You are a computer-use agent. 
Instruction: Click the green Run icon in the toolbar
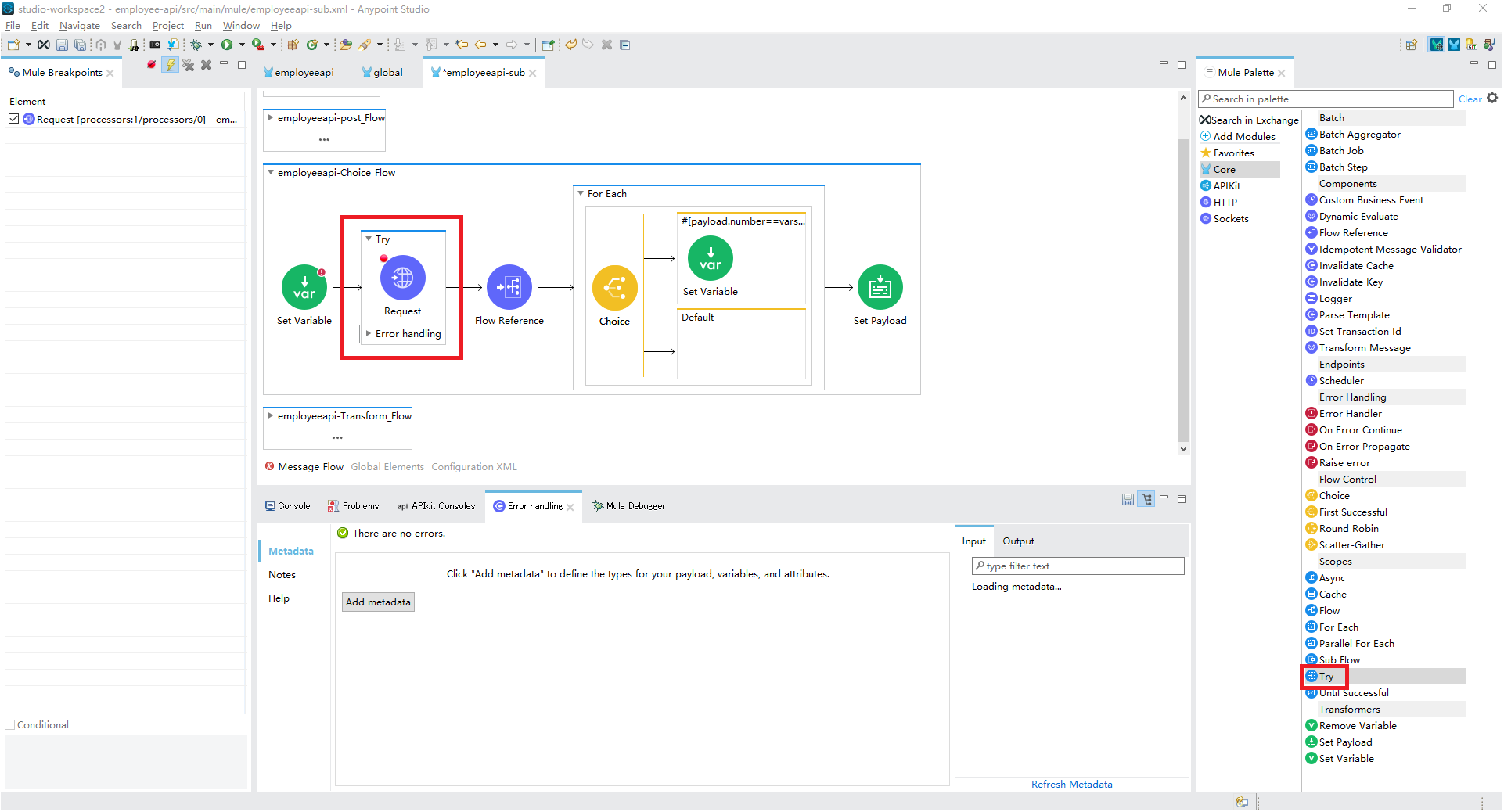pyautogui.click(x=227, y=45)
